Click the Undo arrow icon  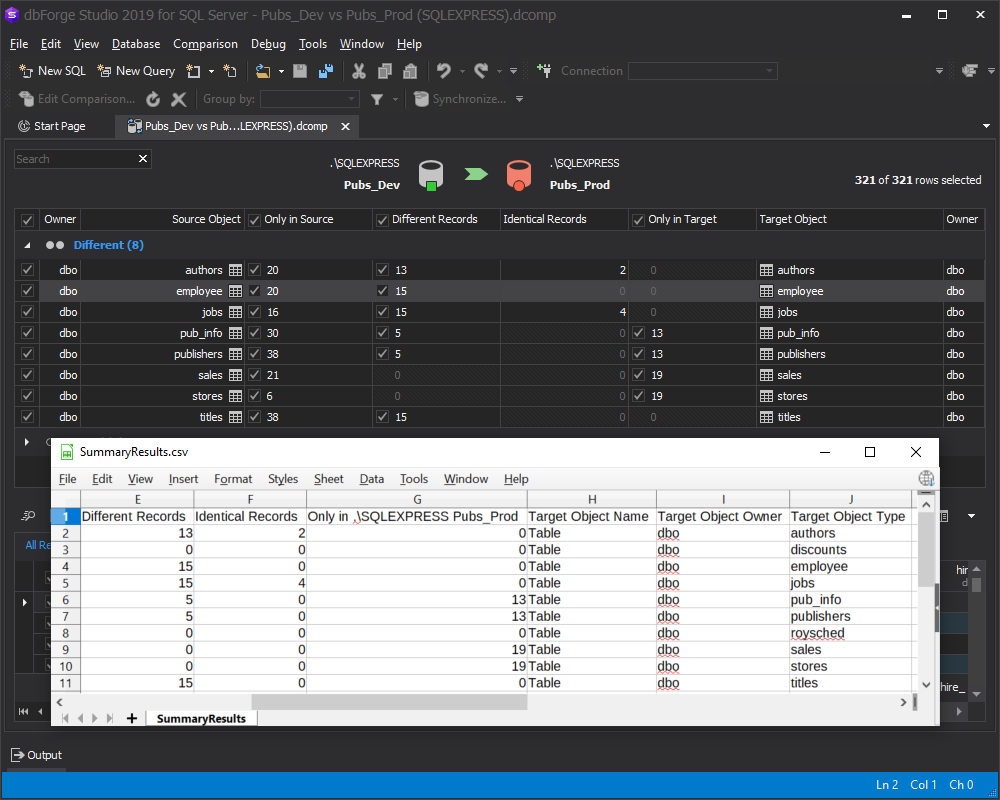444,71
